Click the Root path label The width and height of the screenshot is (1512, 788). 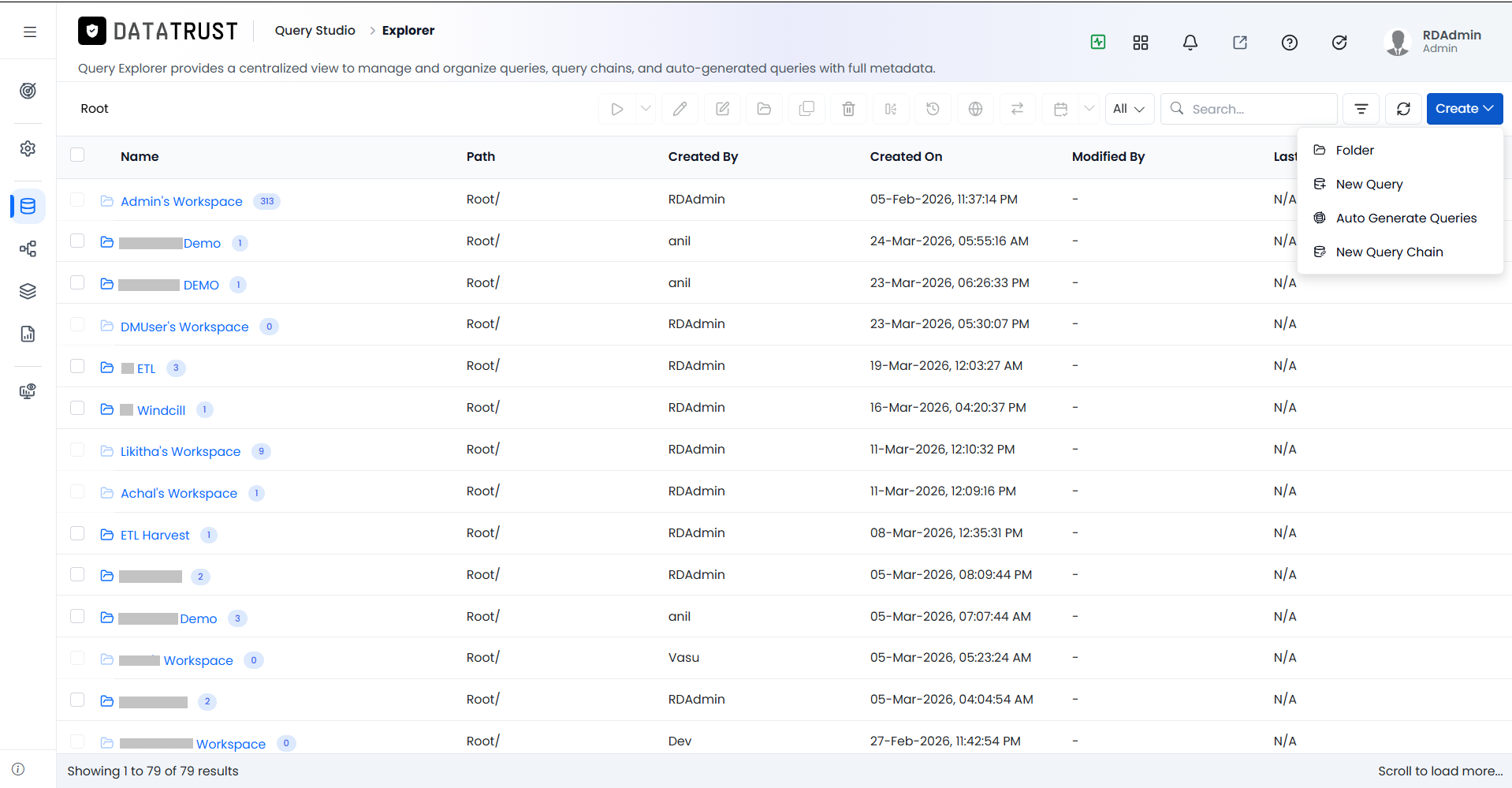(x=95, y=109)
